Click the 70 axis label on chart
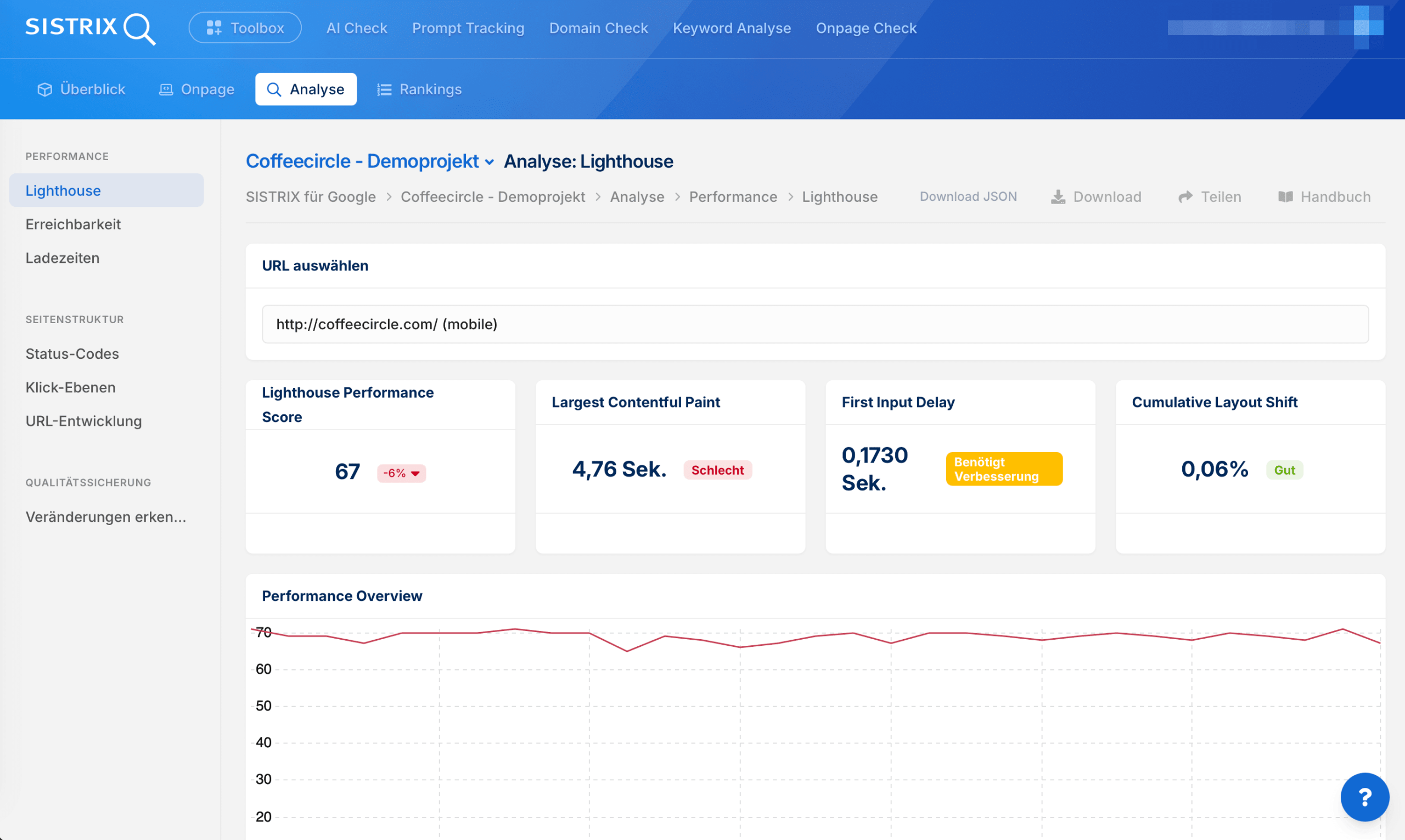The height and width of the screenshot is (840, 1405). coord(264,632)
